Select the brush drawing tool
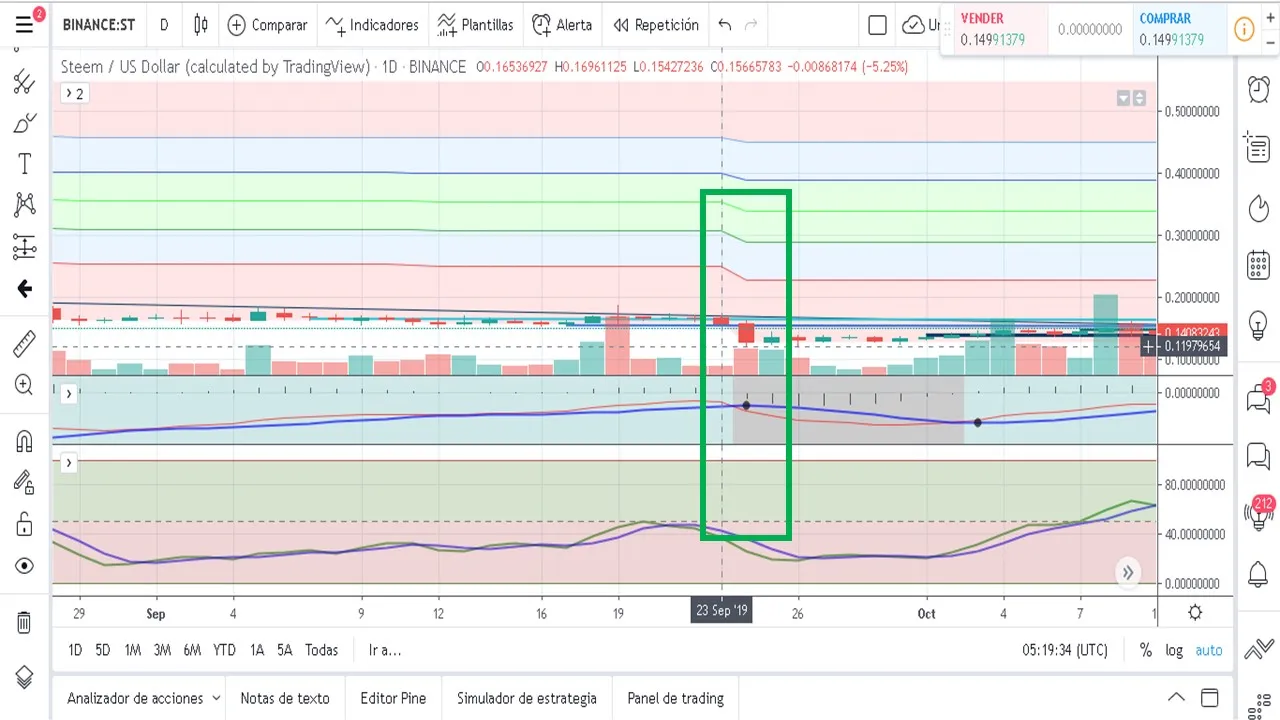The height and width of the screenshot is (720, 1280). click(24, 124)
